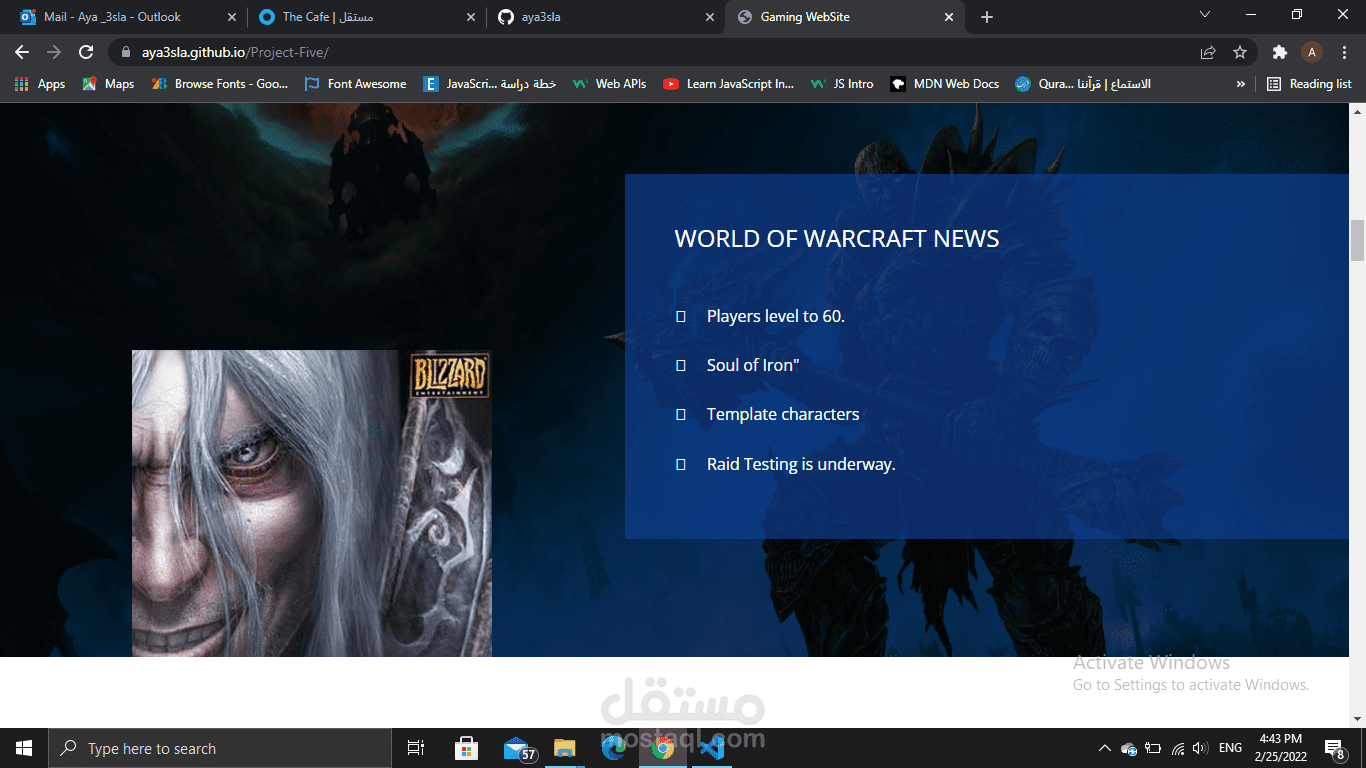Open File Explorer from the taskbar
The image size is (1366, 768).
tap(565, 748)
